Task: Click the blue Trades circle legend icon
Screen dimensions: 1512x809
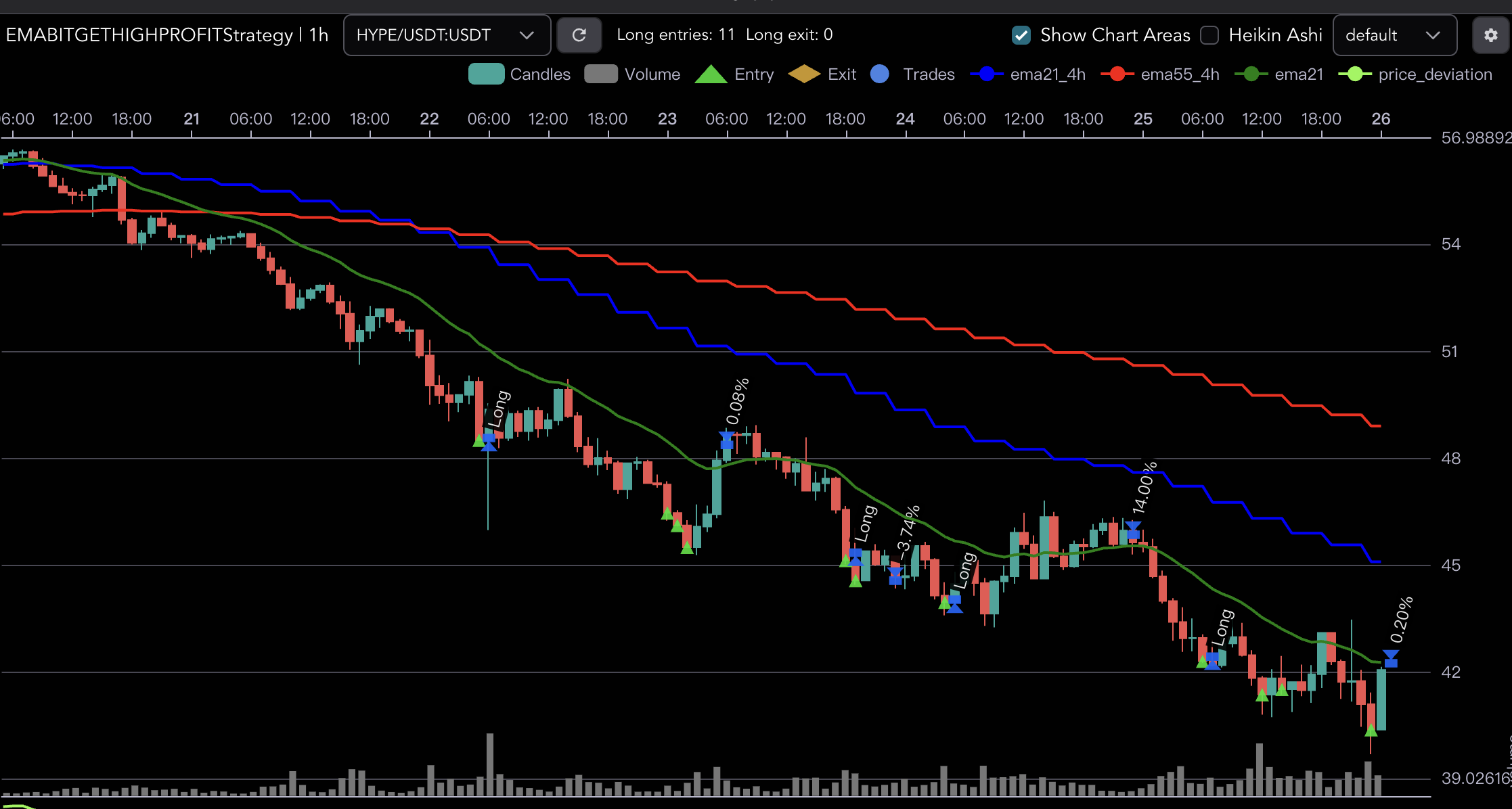Action: coord(879,74)
